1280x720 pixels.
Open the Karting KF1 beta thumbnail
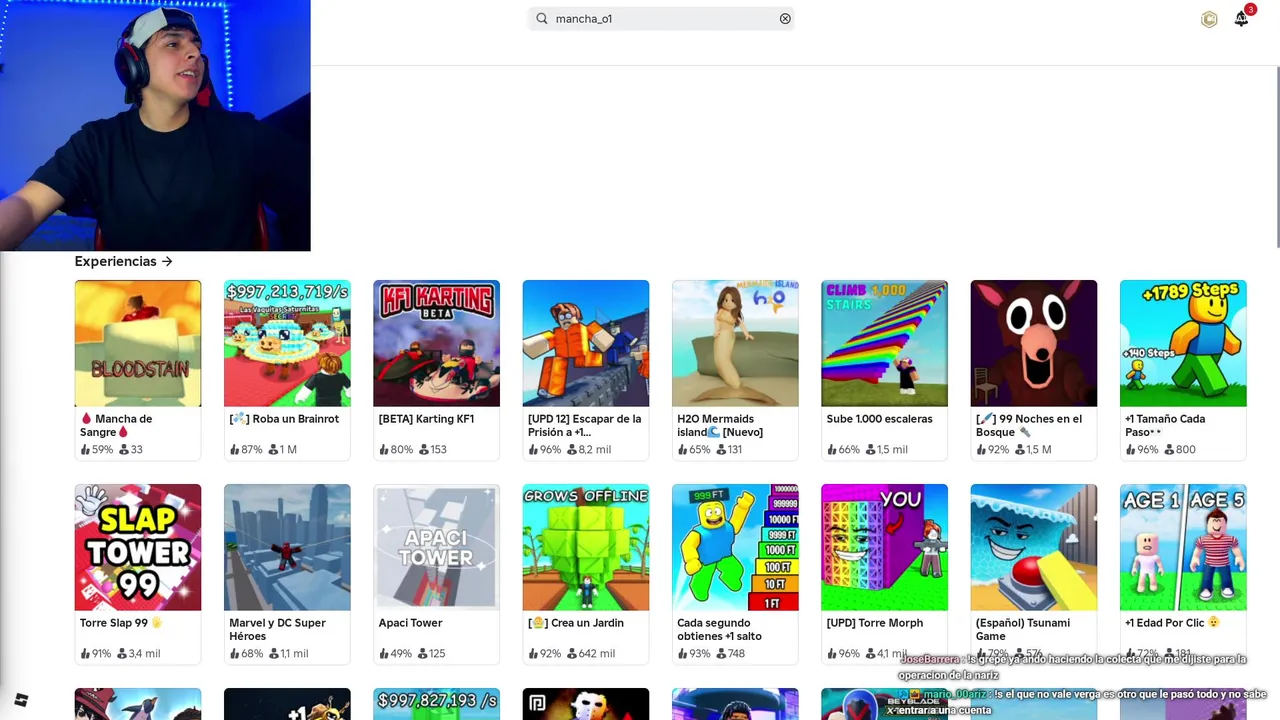[x=436, y=343]
